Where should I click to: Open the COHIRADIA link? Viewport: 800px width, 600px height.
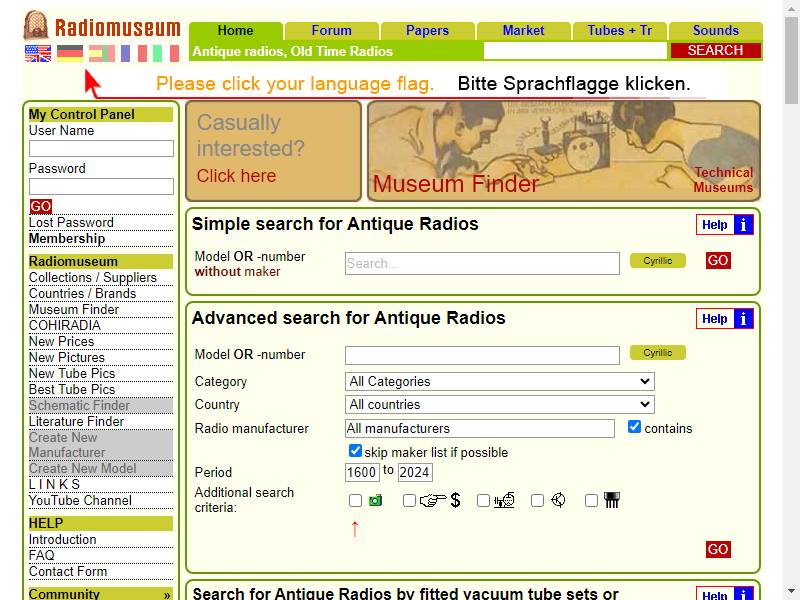click(x=65, y=326)
